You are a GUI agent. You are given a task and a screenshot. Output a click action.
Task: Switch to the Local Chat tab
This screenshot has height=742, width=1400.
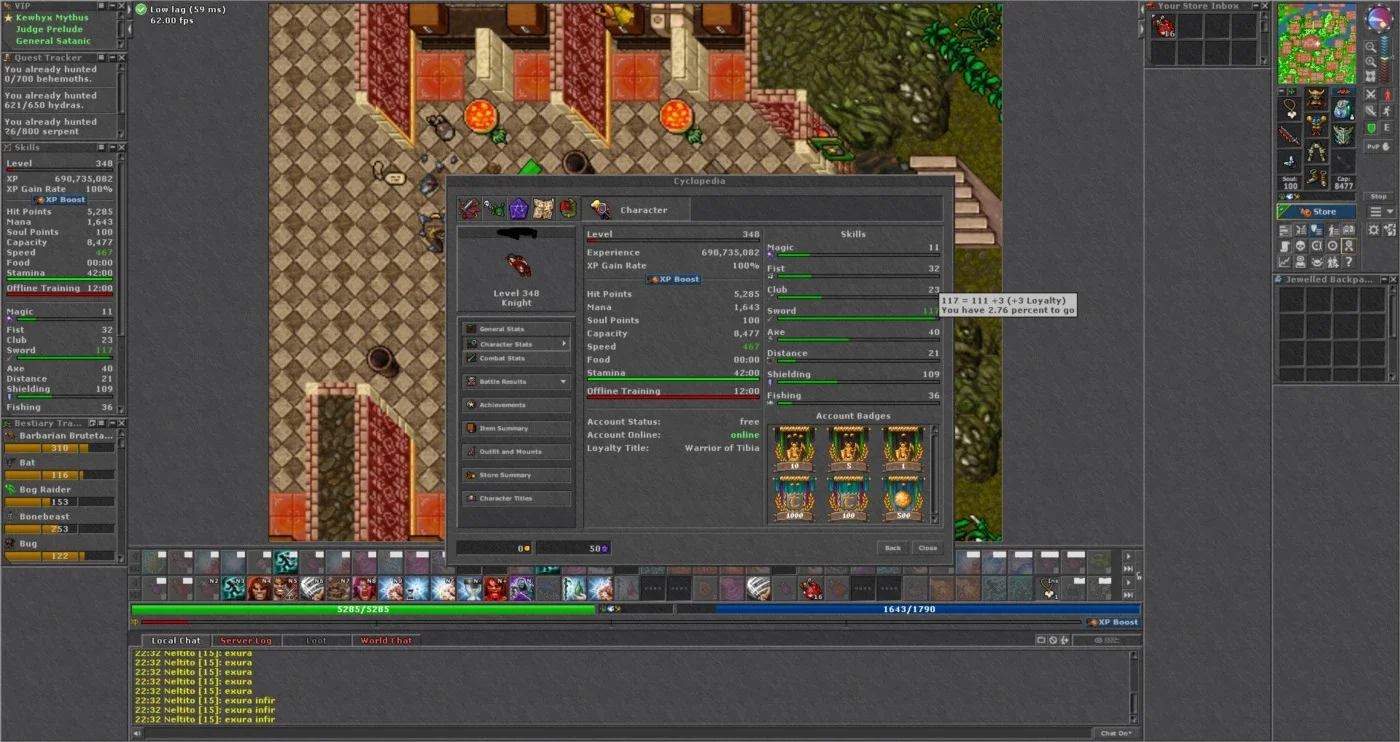click(x=176, y=640)
